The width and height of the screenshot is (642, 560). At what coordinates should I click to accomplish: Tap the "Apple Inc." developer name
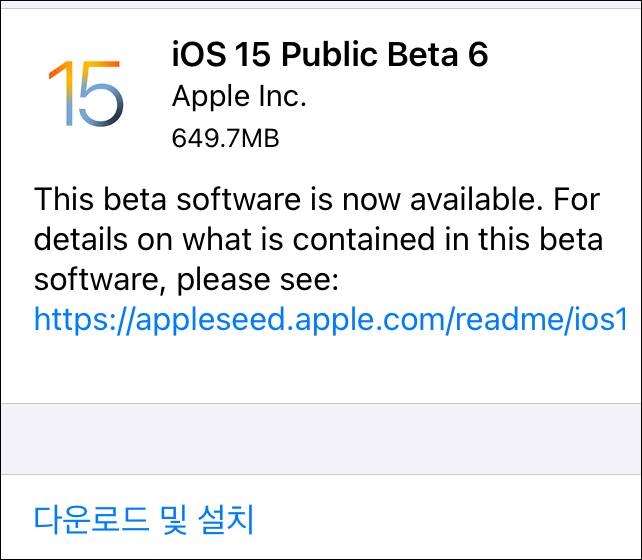click(x=239, y=96)
